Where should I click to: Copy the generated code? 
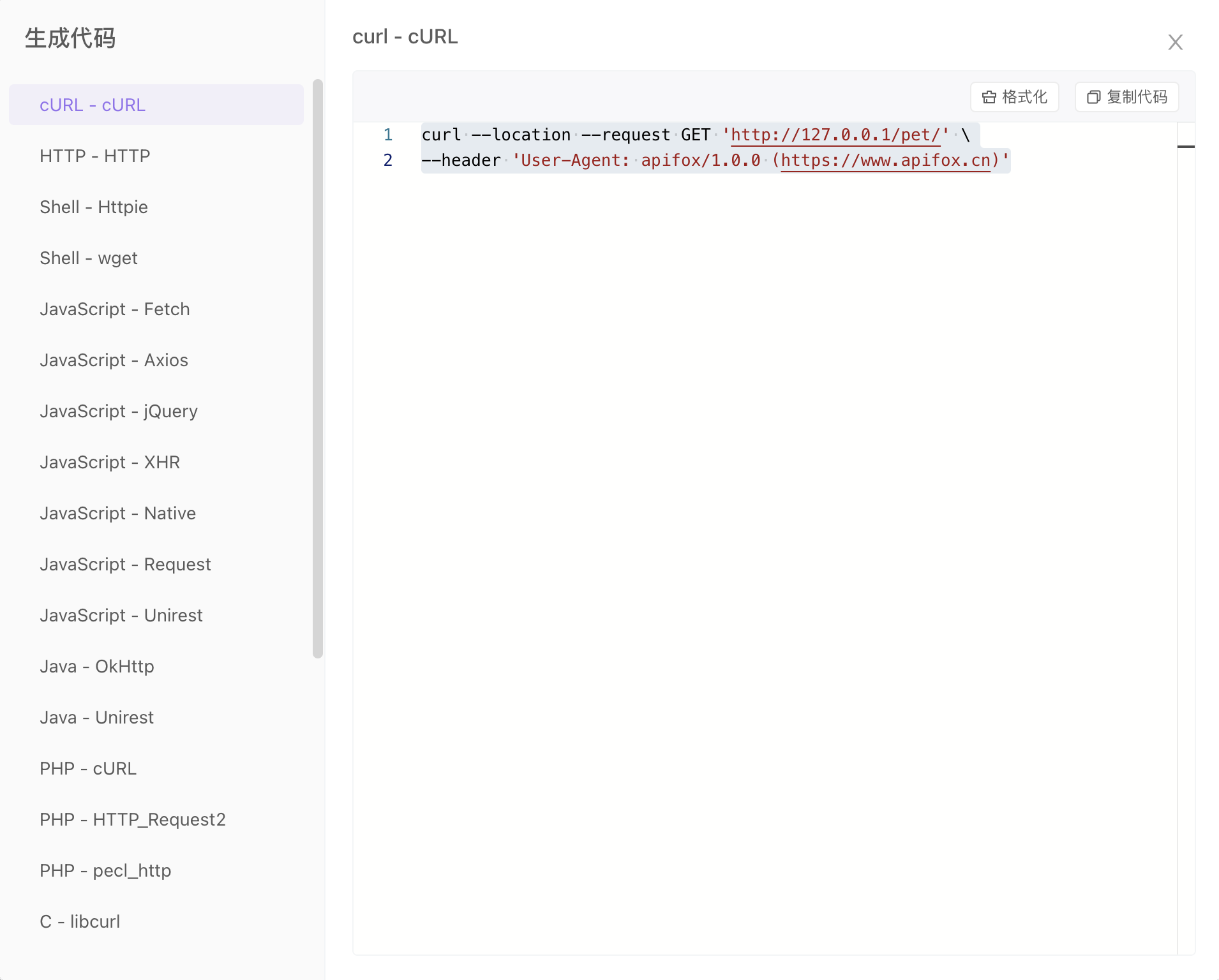tap(1126, 97)
